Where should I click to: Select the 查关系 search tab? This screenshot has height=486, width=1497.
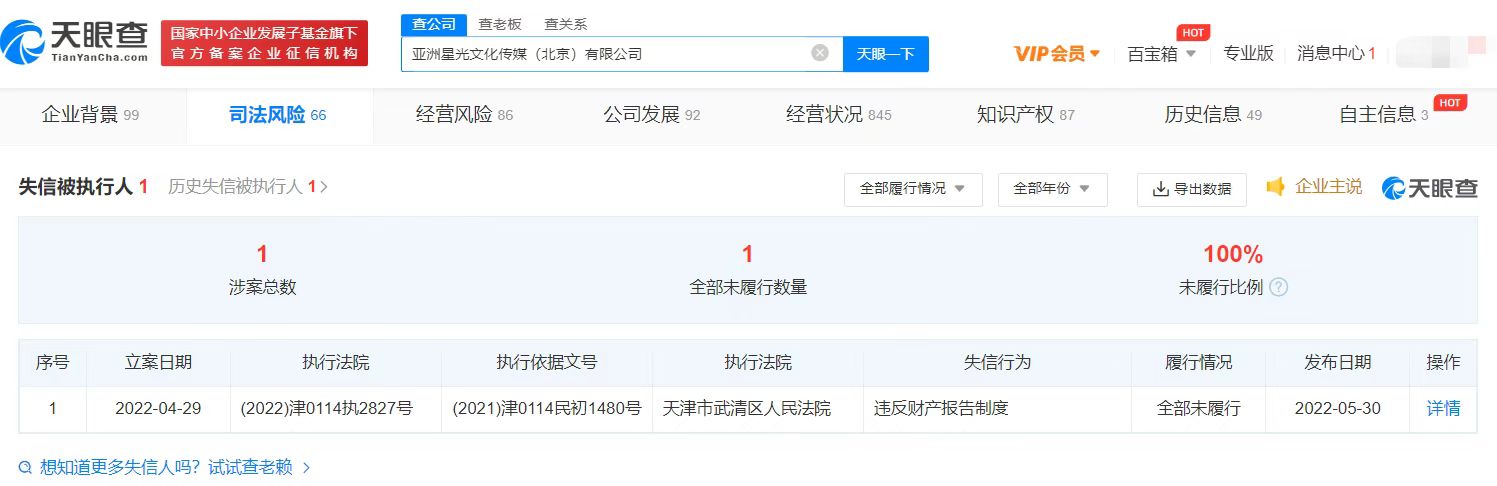(566, 24)
